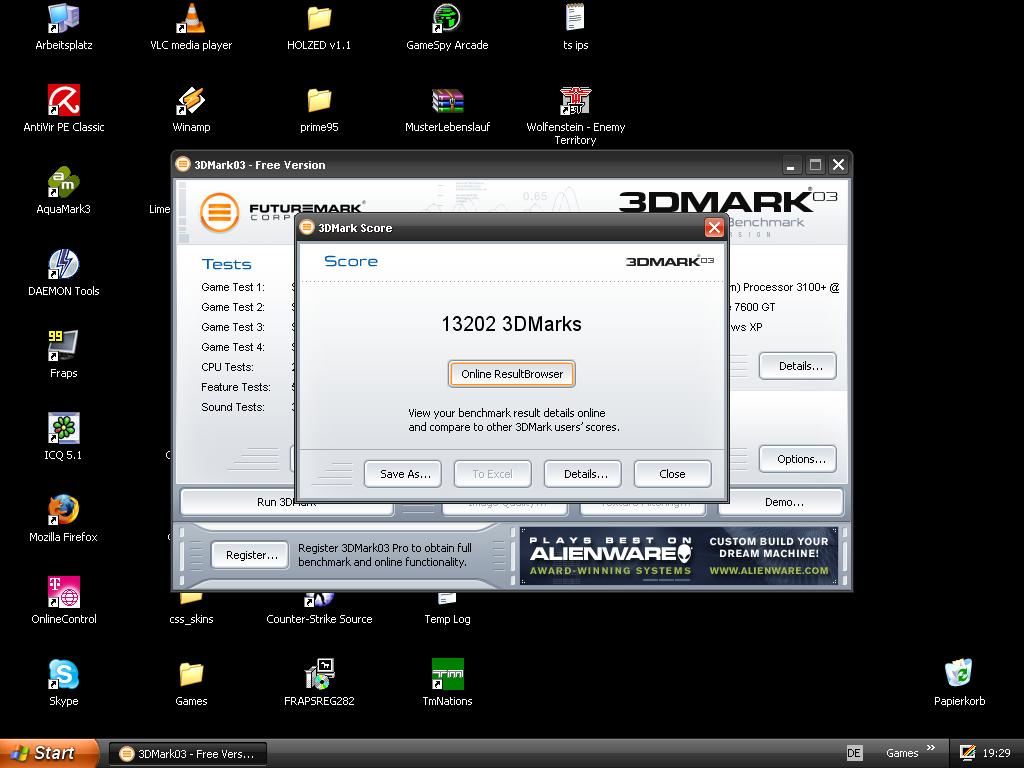The width and height of the screenshot is (1024, 768).
Task: Close 3DMark Score dialog via red X
Action: [714, 228]
